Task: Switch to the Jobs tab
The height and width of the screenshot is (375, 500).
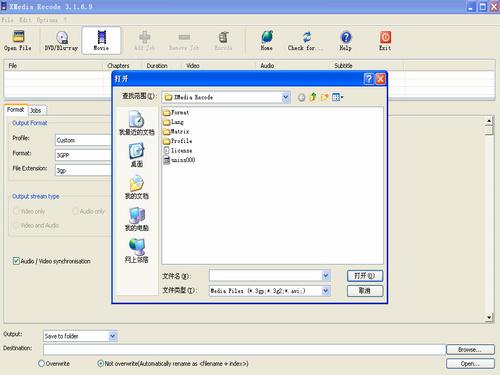Action: [x=36, y=110]
